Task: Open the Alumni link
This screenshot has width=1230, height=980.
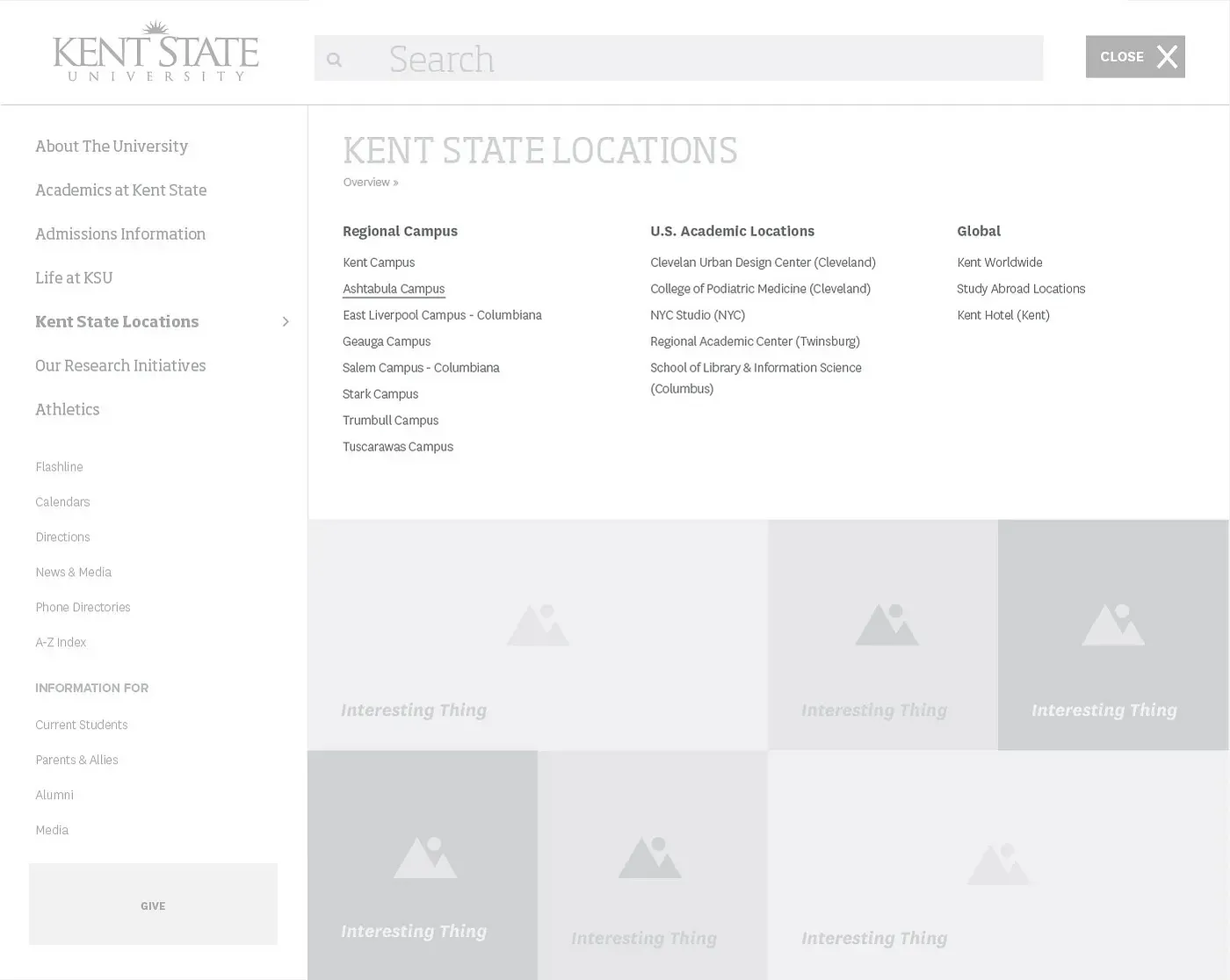Action: tap(54, 795)
